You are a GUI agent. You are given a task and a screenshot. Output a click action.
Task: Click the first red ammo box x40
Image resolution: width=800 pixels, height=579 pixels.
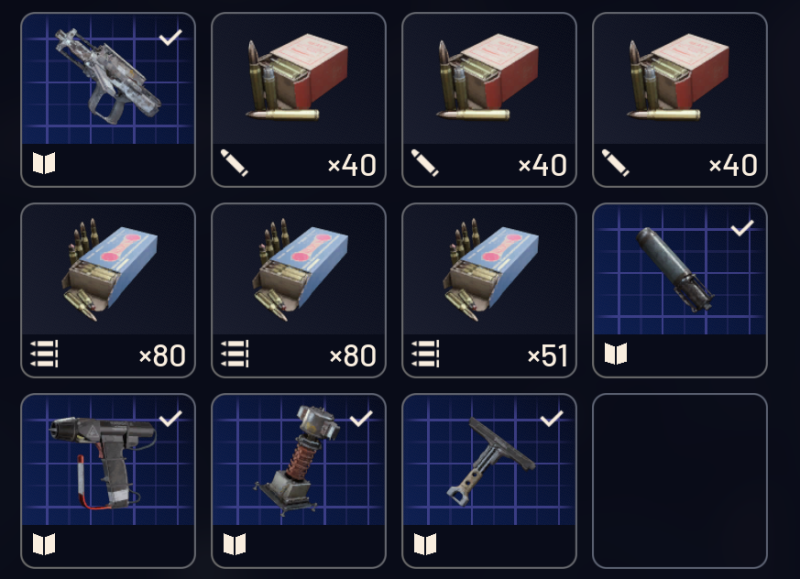pos(298,100)
